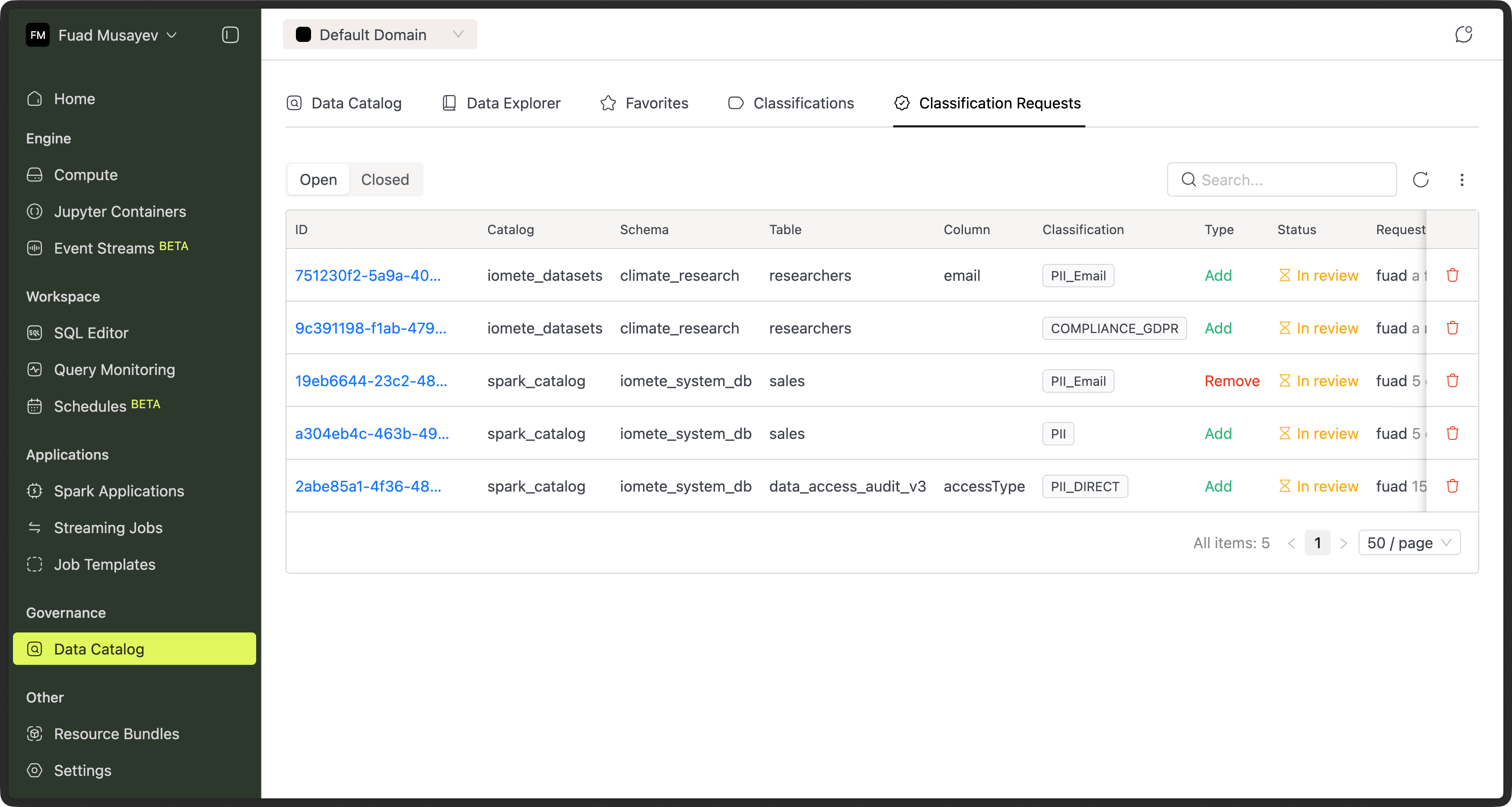Open request link a304eb4c-463b-49...
Image resolution: width=1512 pixels, height=807 pixels.
[372, 434]
